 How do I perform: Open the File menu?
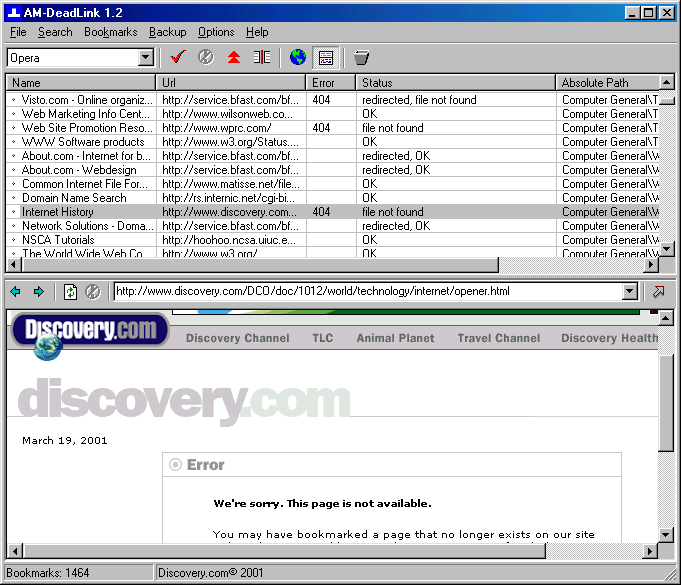point(18,32)
